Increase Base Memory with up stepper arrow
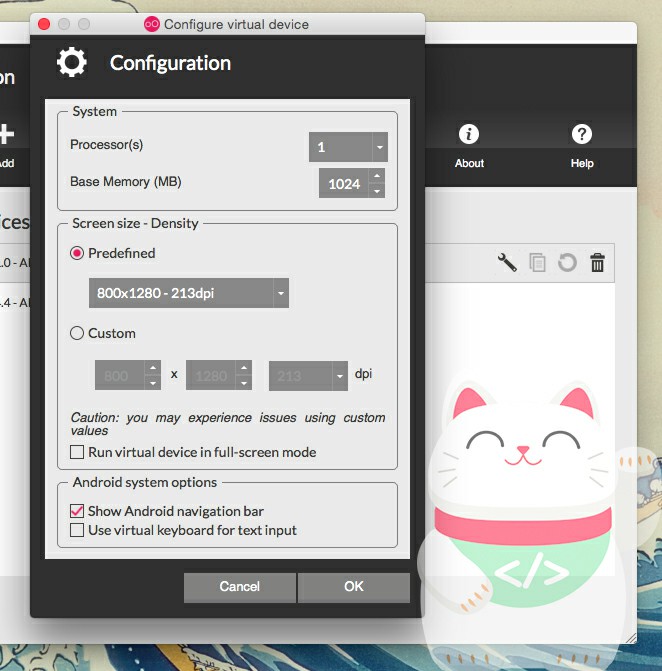Viewport: 662px width, 671px height. pyautogui.click(x=376, y=176)
